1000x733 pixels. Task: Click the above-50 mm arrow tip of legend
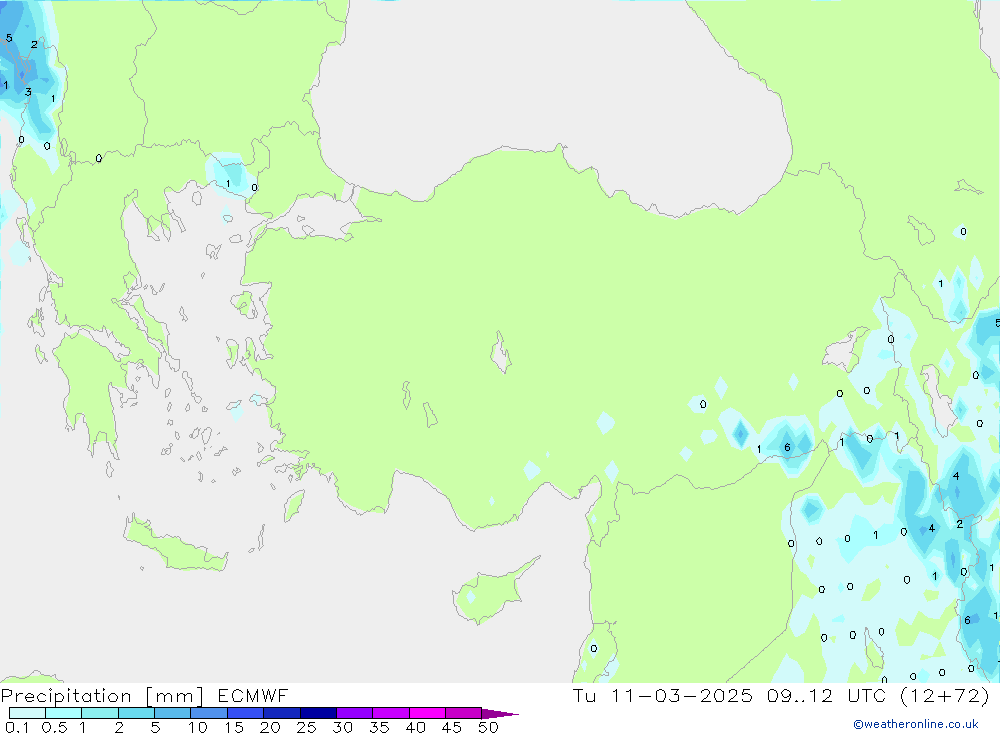500,714
